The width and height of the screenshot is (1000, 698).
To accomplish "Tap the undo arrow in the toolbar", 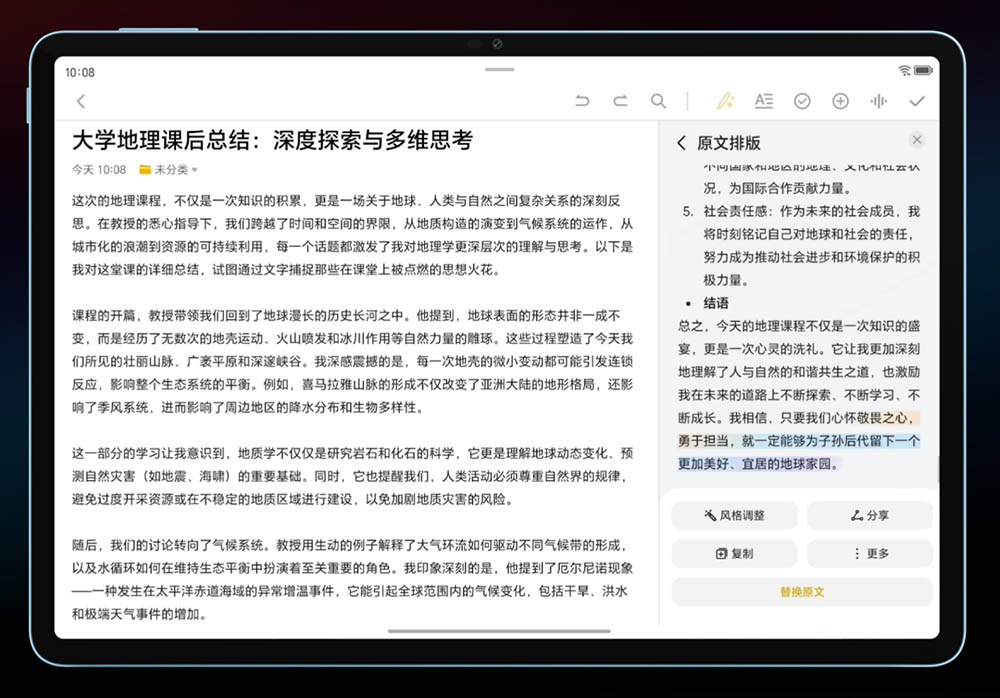I will coord(582,101).
